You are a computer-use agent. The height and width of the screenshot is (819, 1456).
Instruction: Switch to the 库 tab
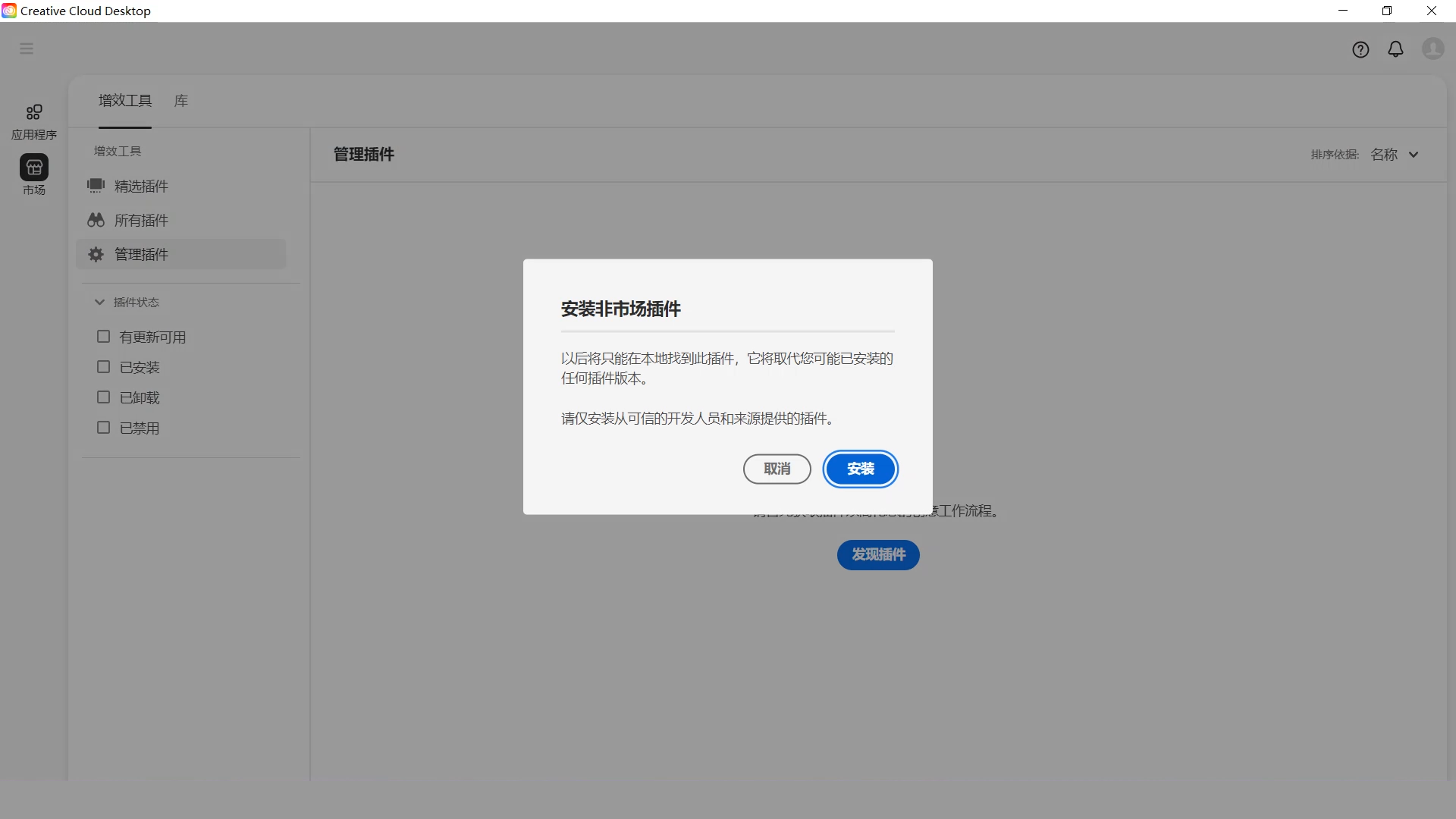point(180,101)
